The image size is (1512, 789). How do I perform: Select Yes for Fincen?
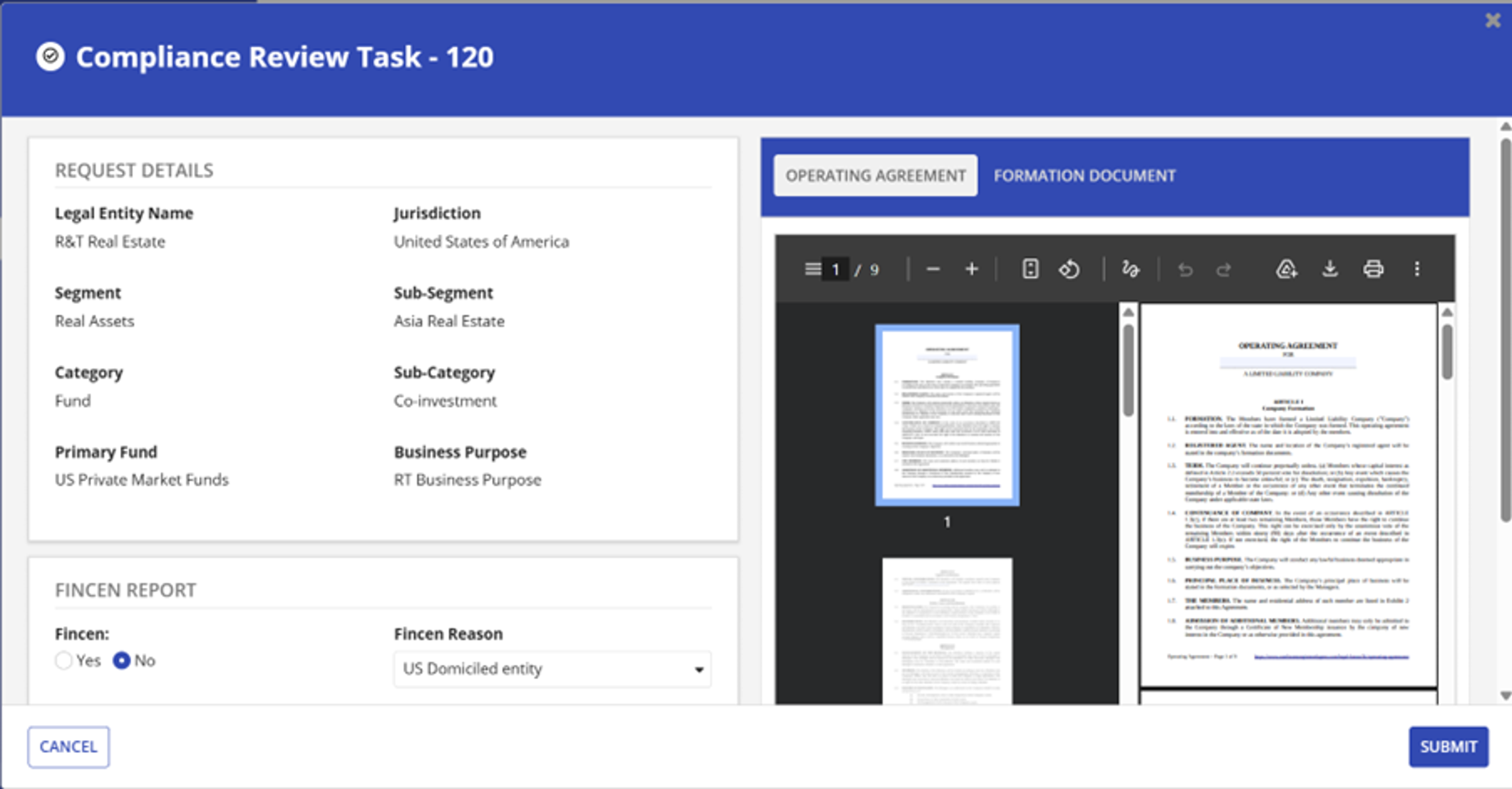(x=63, y=661)
